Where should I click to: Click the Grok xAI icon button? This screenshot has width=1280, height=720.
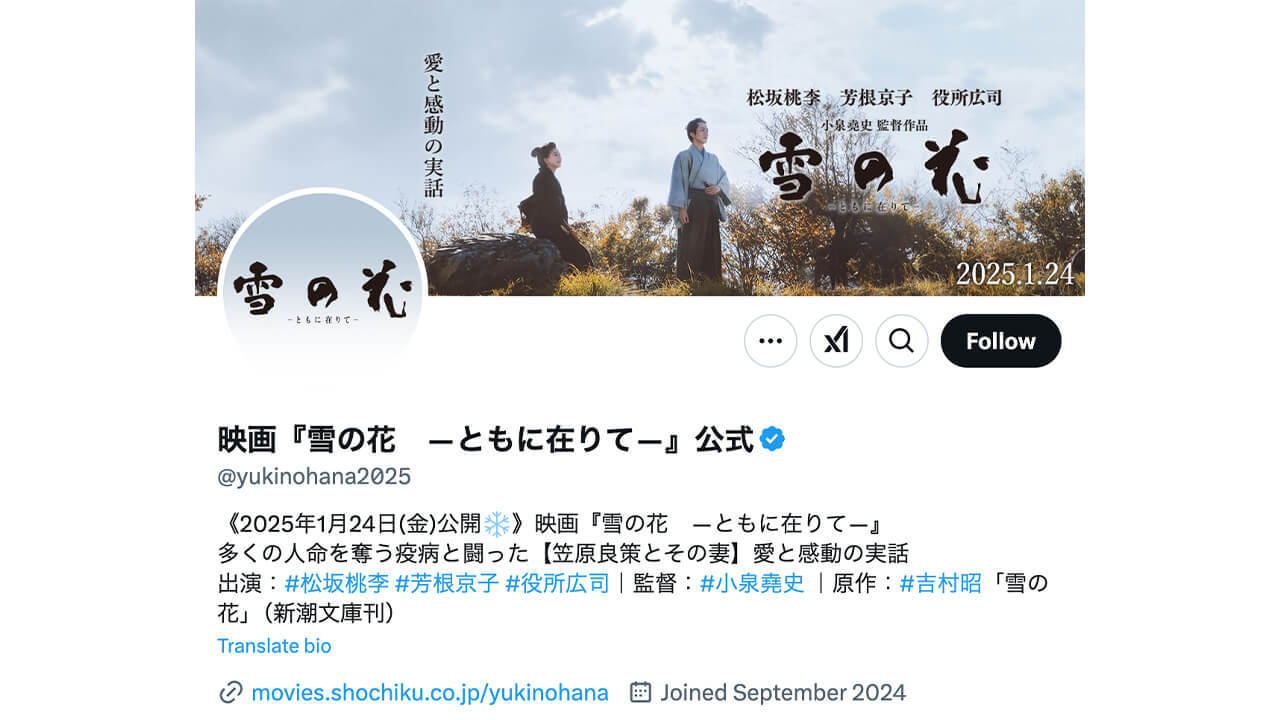836,341
